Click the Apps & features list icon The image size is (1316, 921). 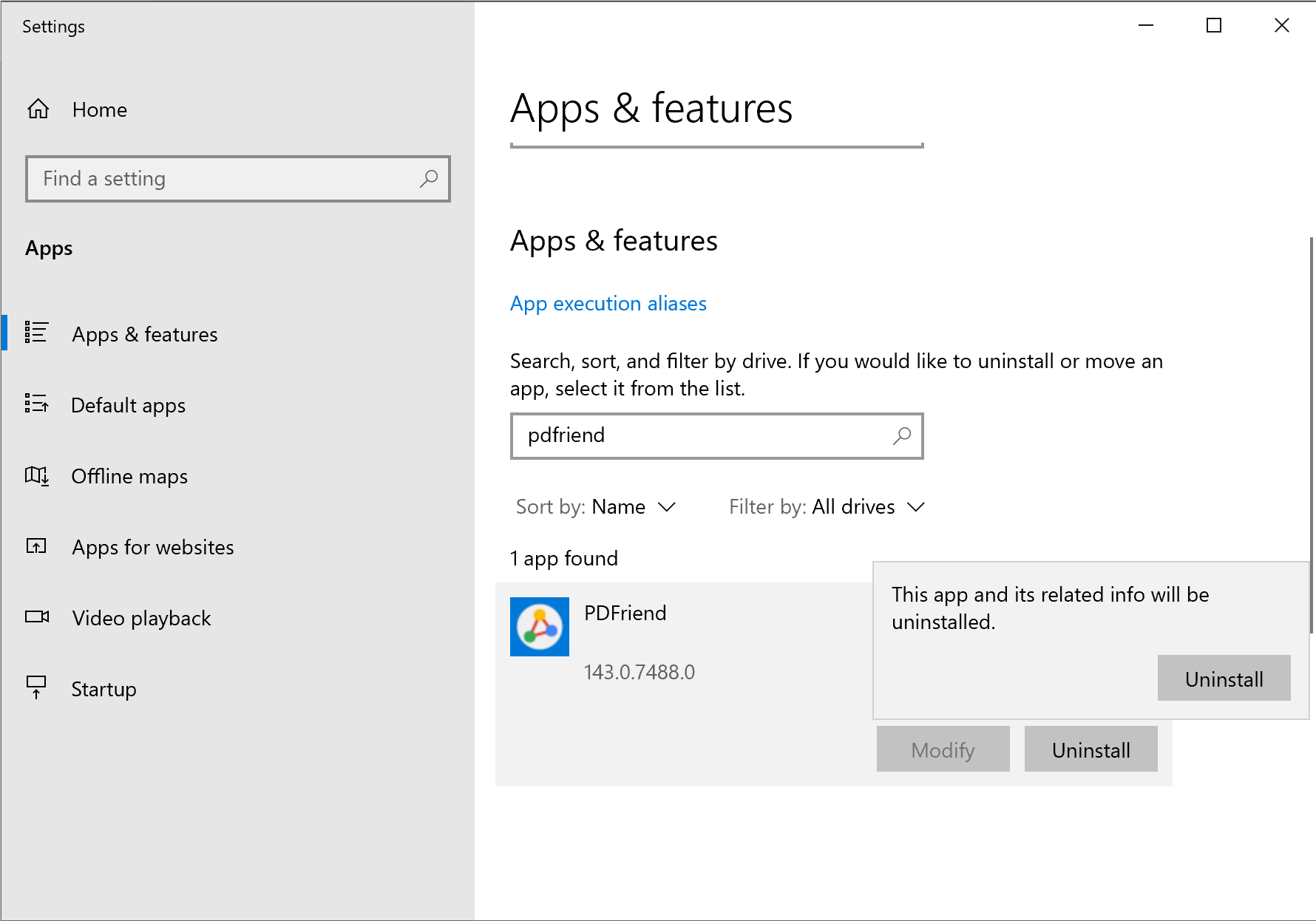pyautogui.click(x=36, y=333)
